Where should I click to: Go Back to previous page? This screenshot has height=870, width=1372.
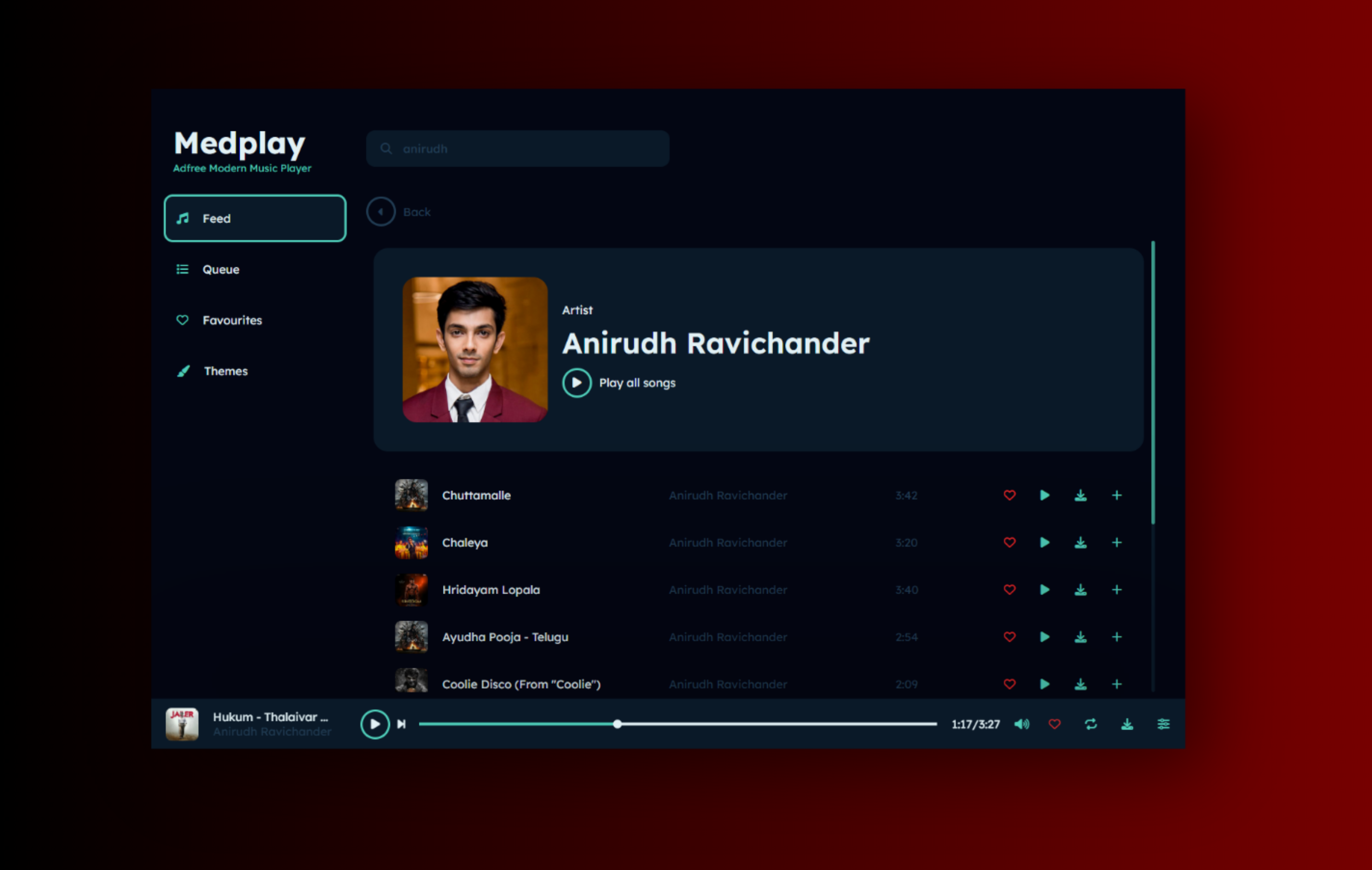pyautogui.click(x=381, y=212)
